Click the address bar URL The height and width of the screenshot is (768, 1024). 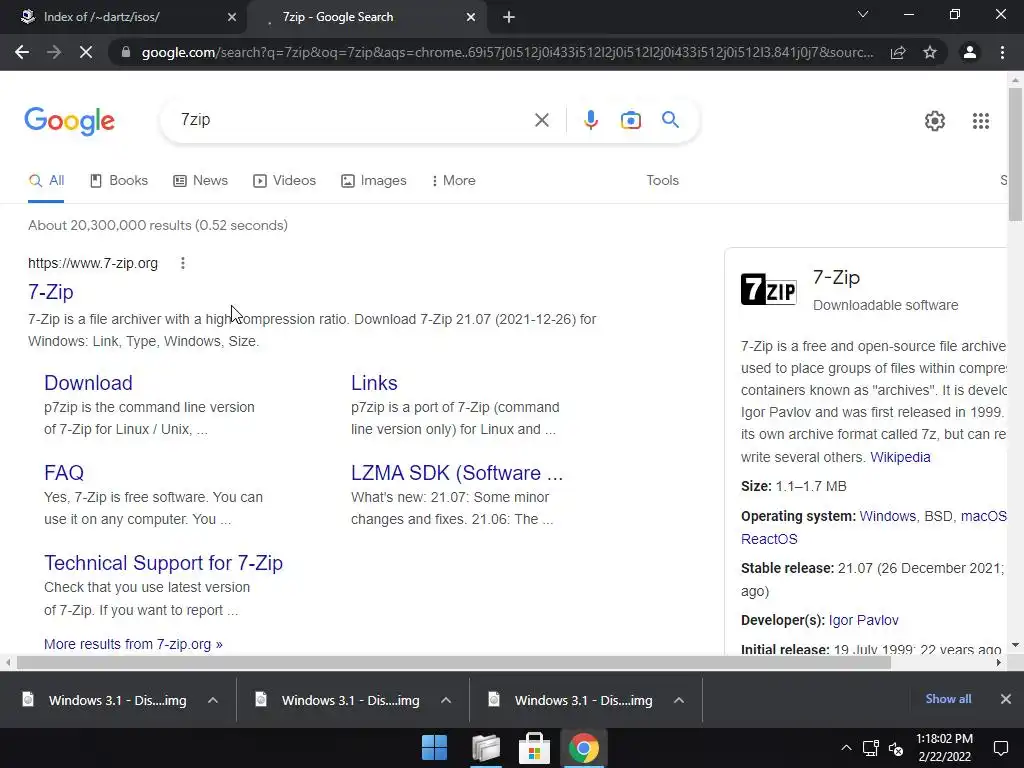pos(507,52)
